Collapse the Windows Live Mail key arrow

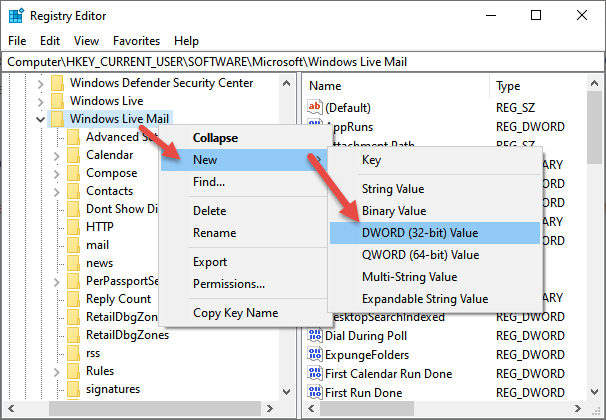40,119
